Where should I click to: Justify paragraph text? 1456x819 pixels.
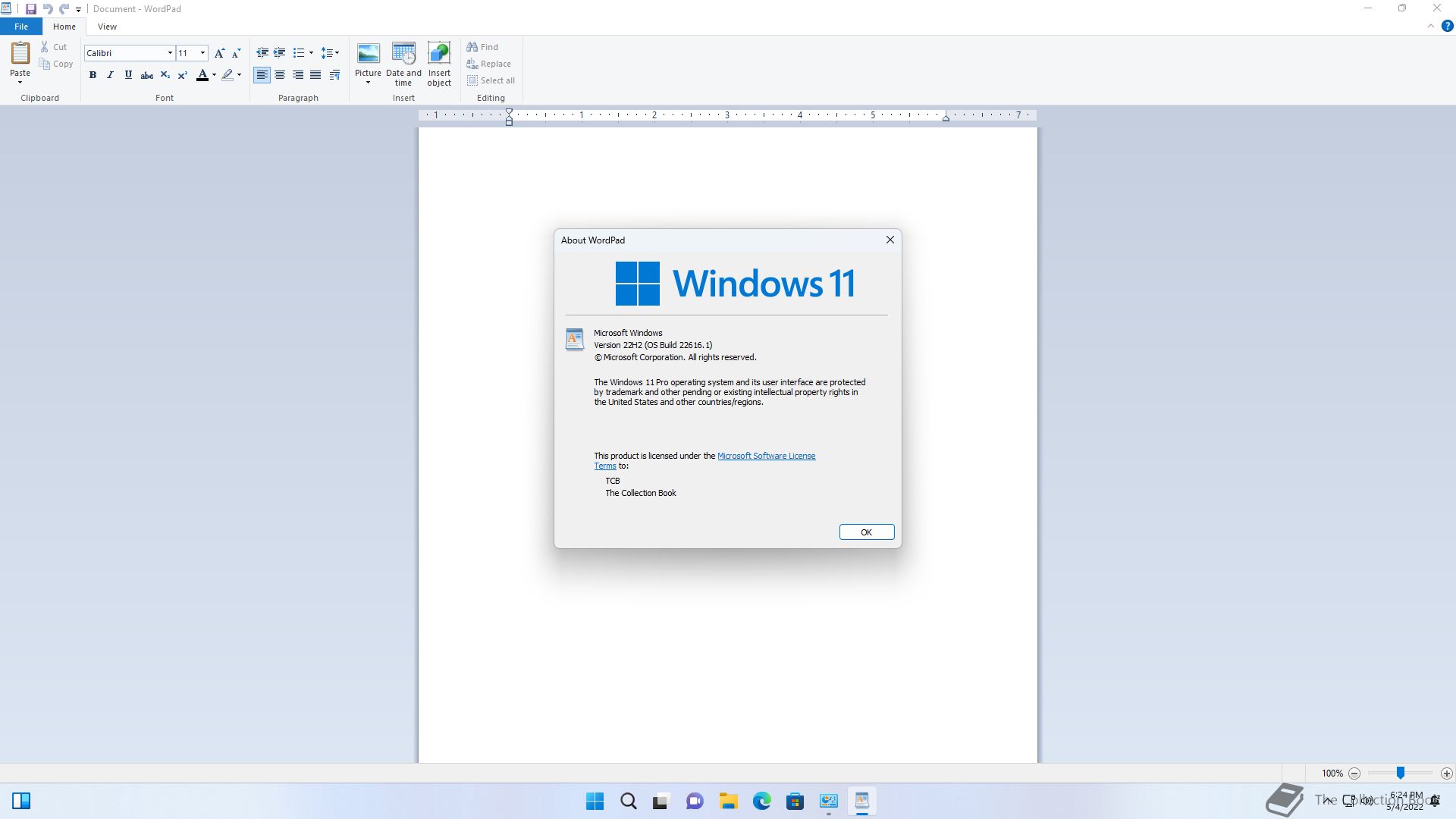point(315,75)
